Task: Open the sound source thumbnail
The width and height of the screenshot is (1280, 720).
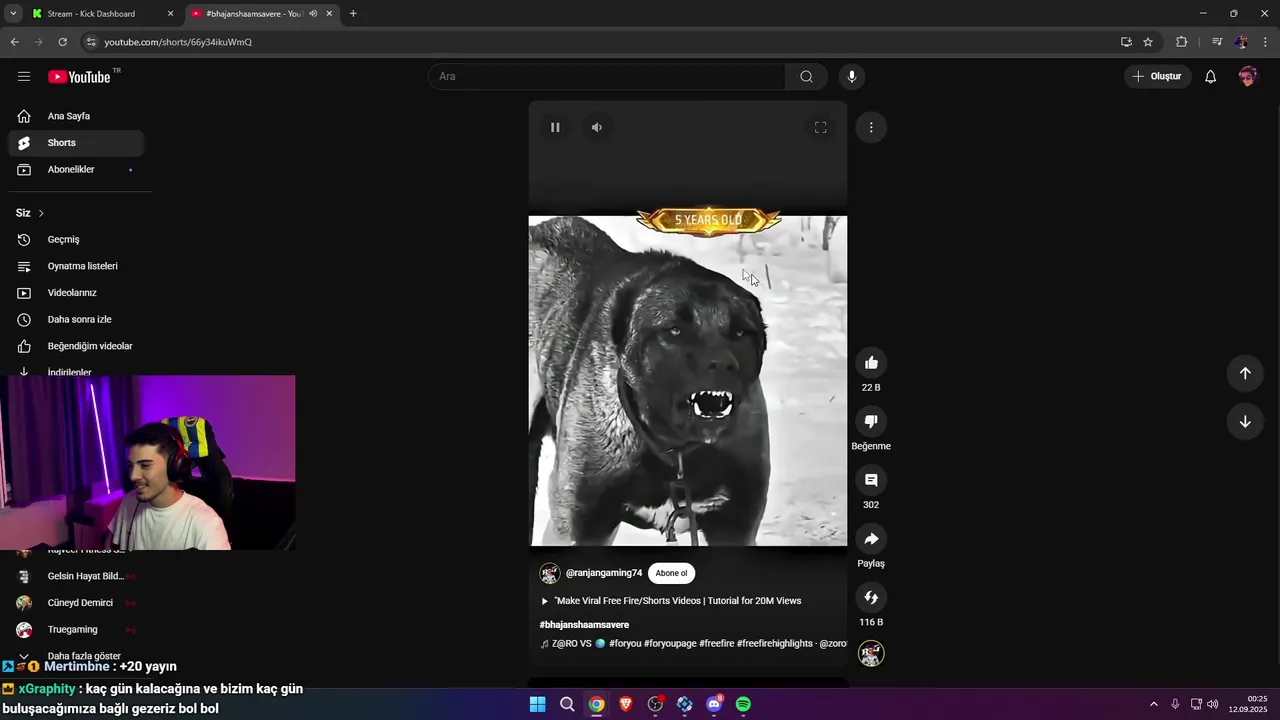Action: pyautogui.click(x=871, y=654)
